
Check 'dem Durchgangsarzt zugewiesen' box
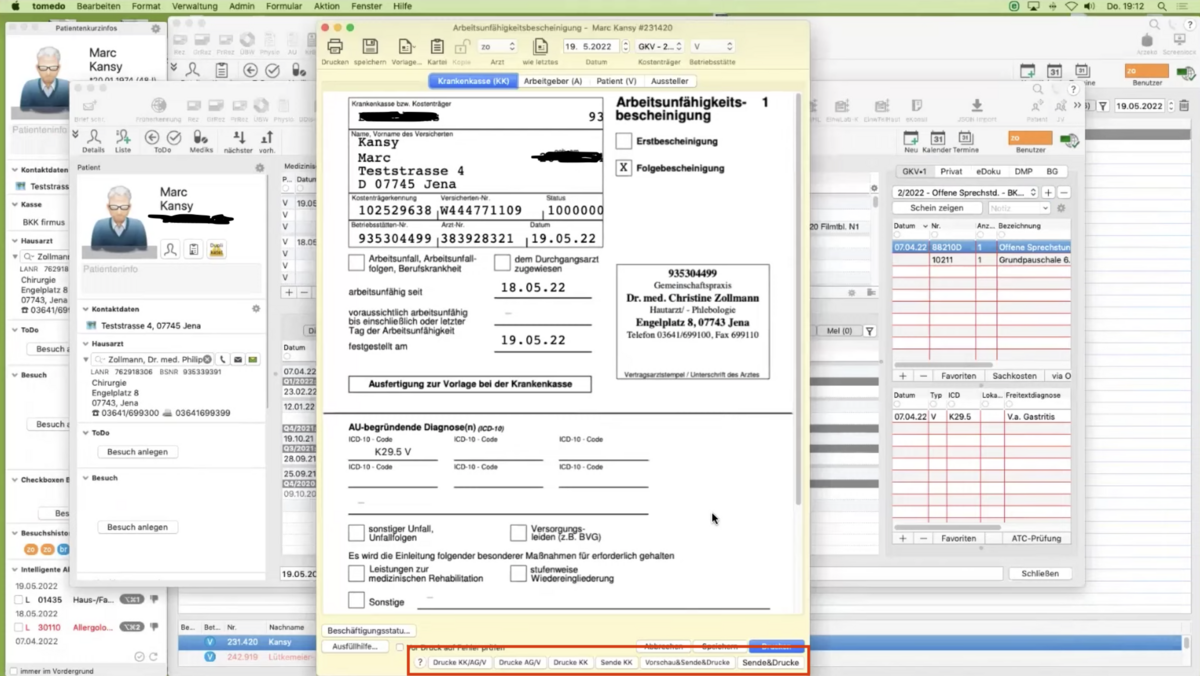tap(502, 263)
